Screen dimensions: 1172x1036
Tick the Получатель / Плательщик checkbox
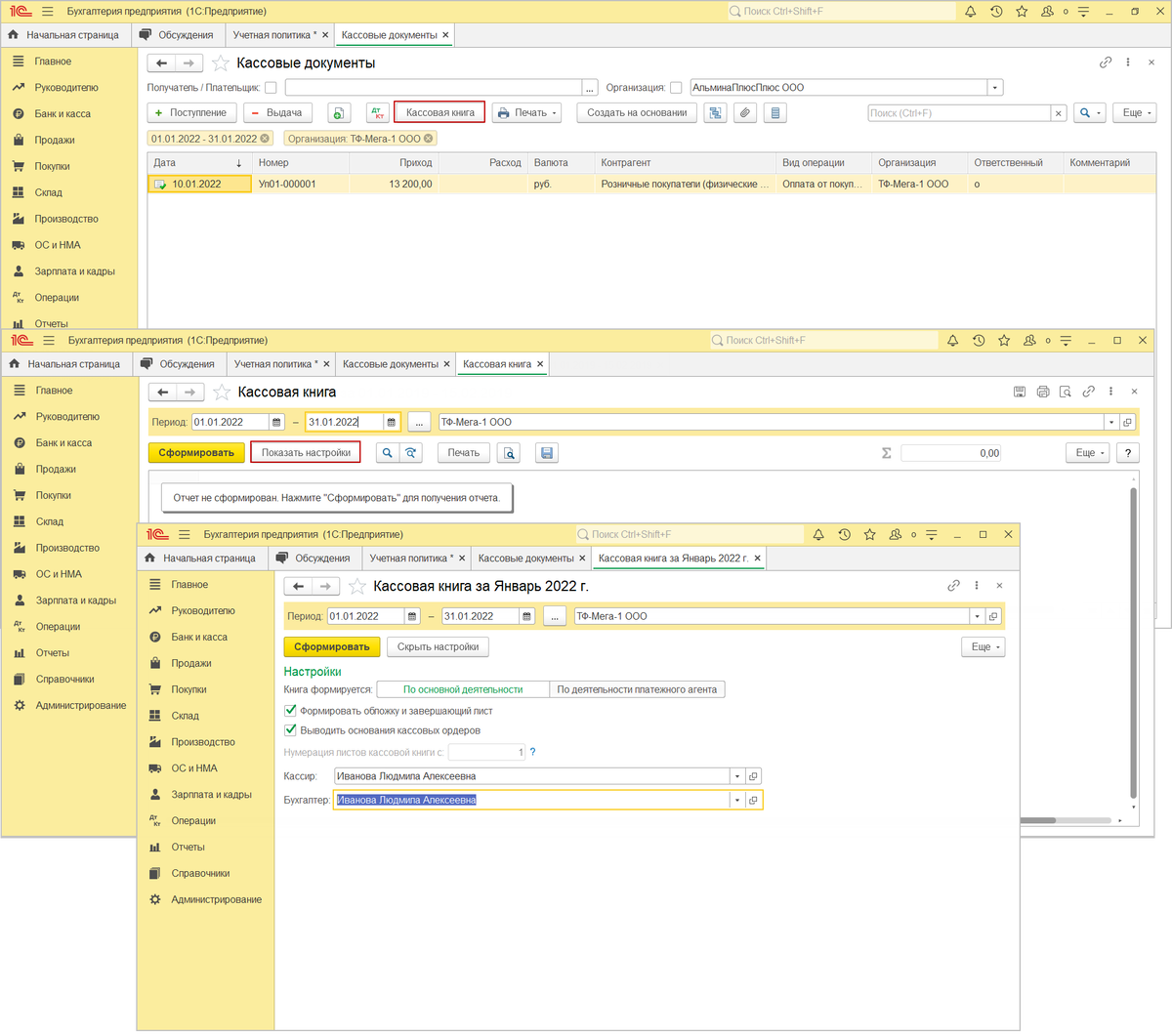pyautogui.click(x=271, y=88)
